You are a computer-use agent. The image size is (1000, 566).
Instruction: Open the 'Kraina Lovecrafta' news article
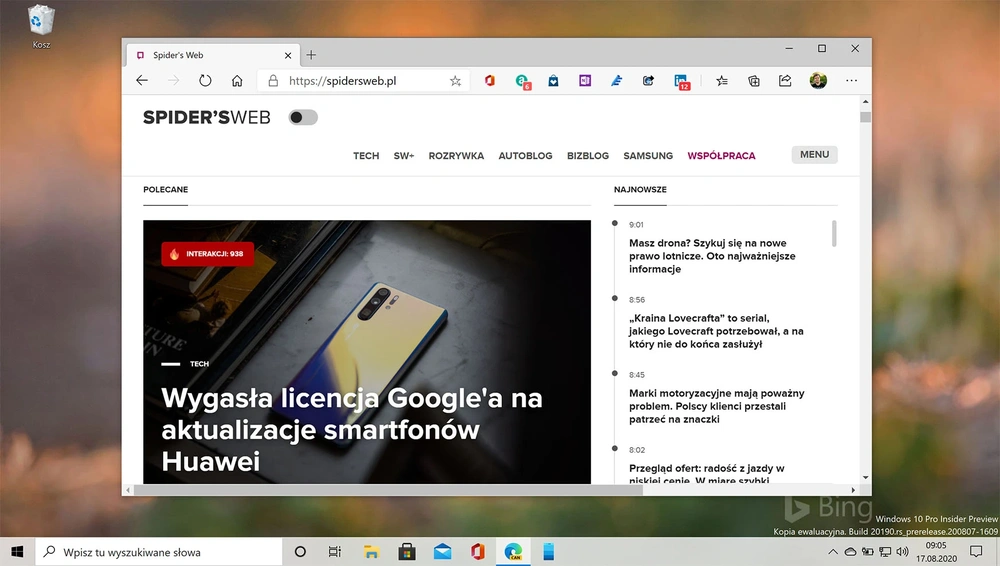point(716,331)
